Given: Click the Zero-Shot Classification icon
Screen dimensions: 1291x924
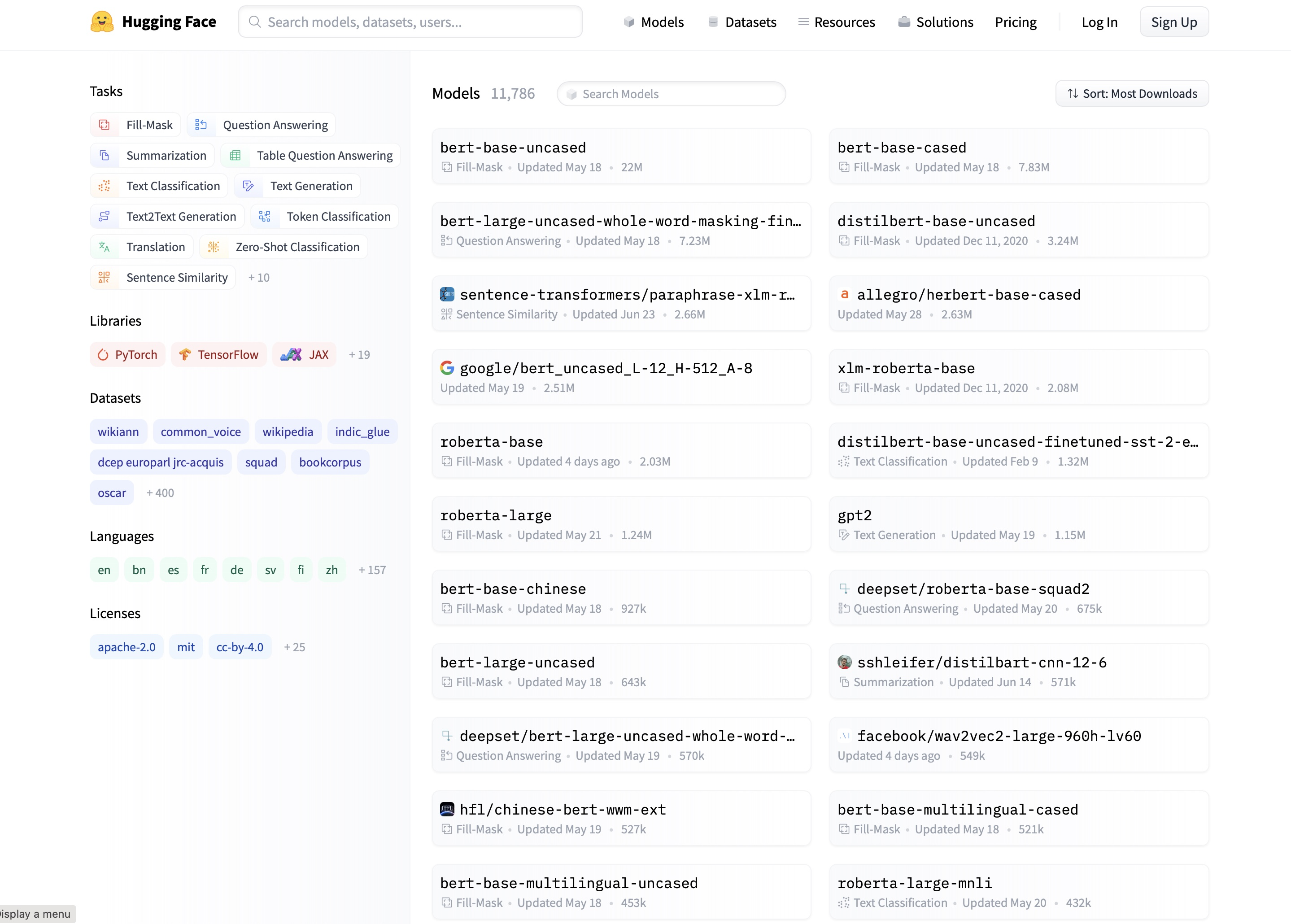Looking at the screenshot, I should point(214,247).
